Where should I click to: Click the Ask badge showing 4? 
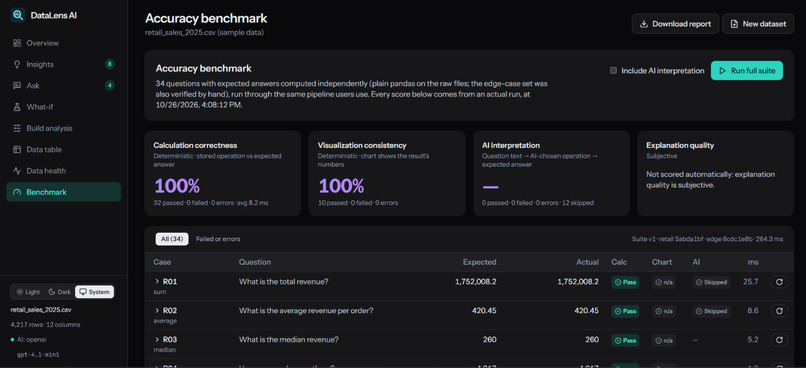pos(109,85)
